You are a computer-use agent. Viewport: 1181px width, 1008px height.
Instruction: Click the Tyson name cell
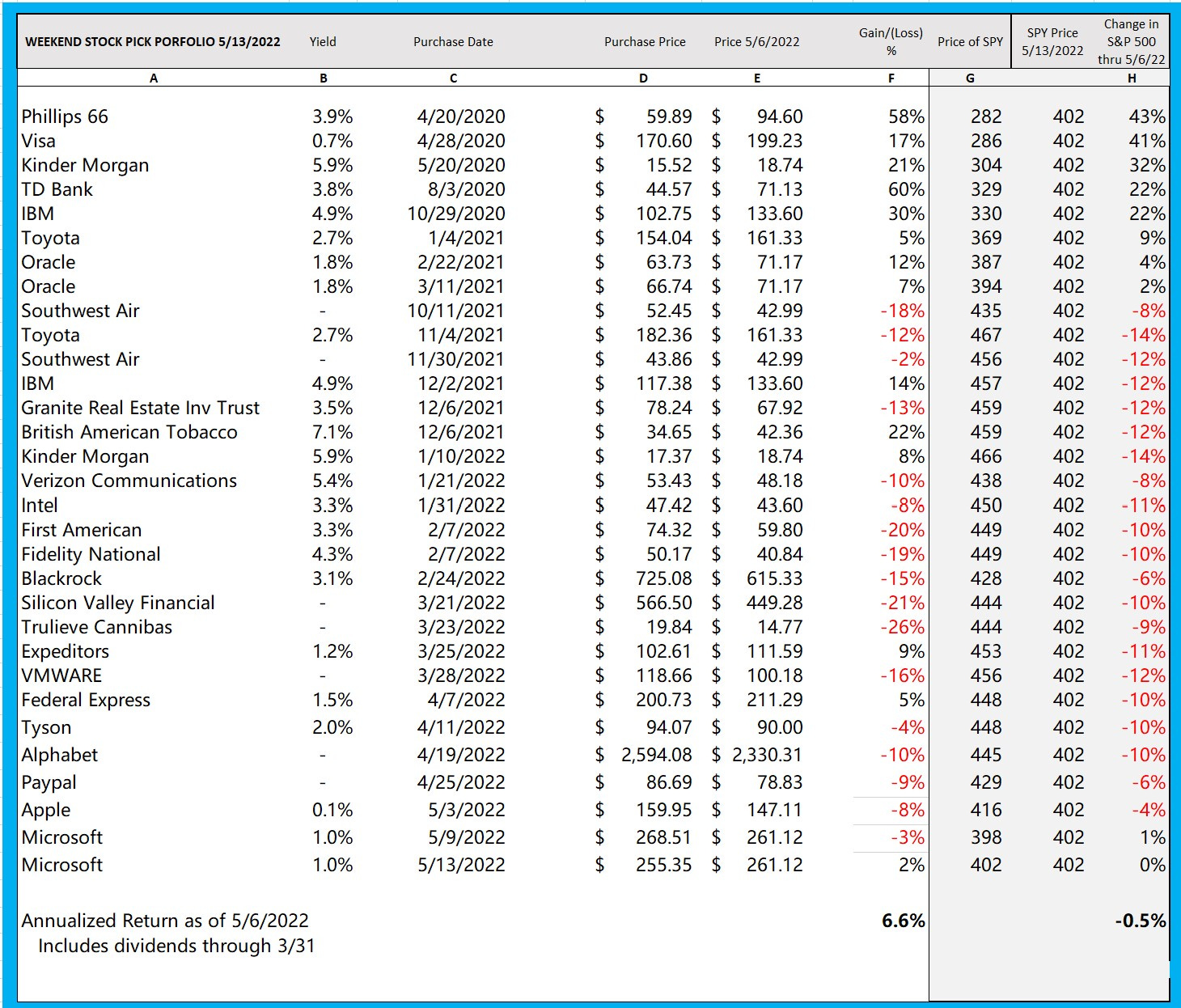[46, 727]
